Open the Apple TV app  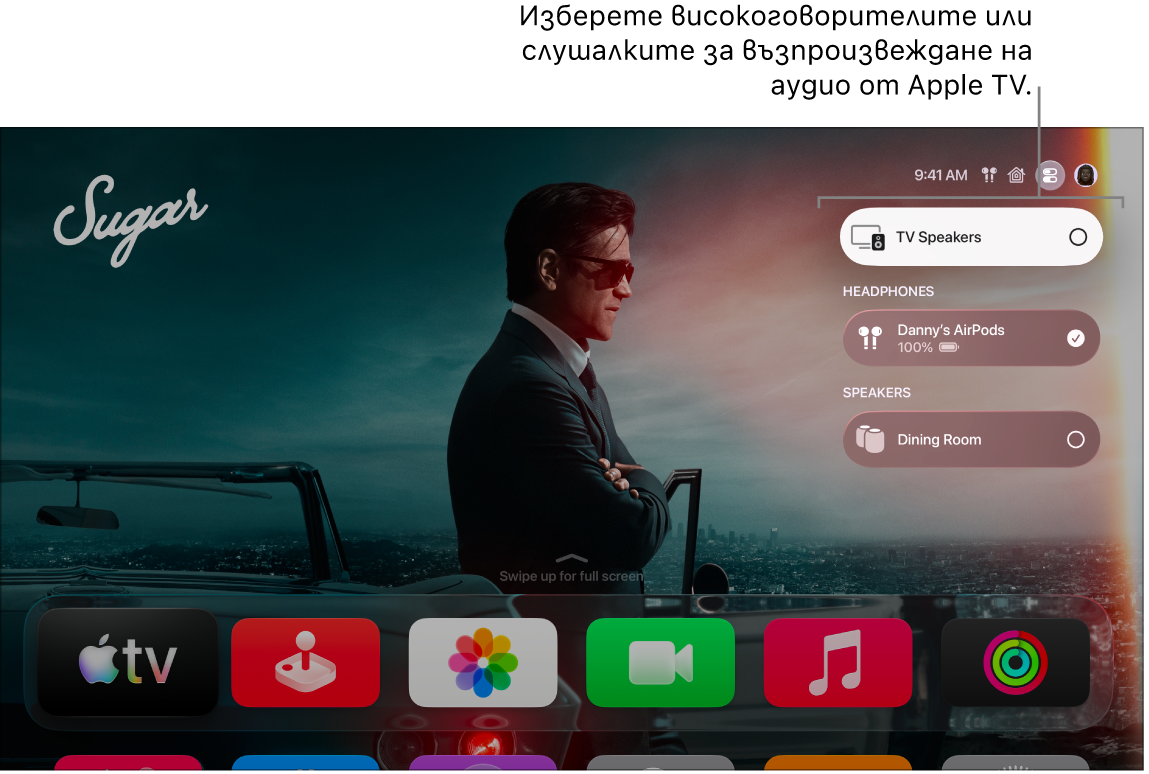pos(128,662)
